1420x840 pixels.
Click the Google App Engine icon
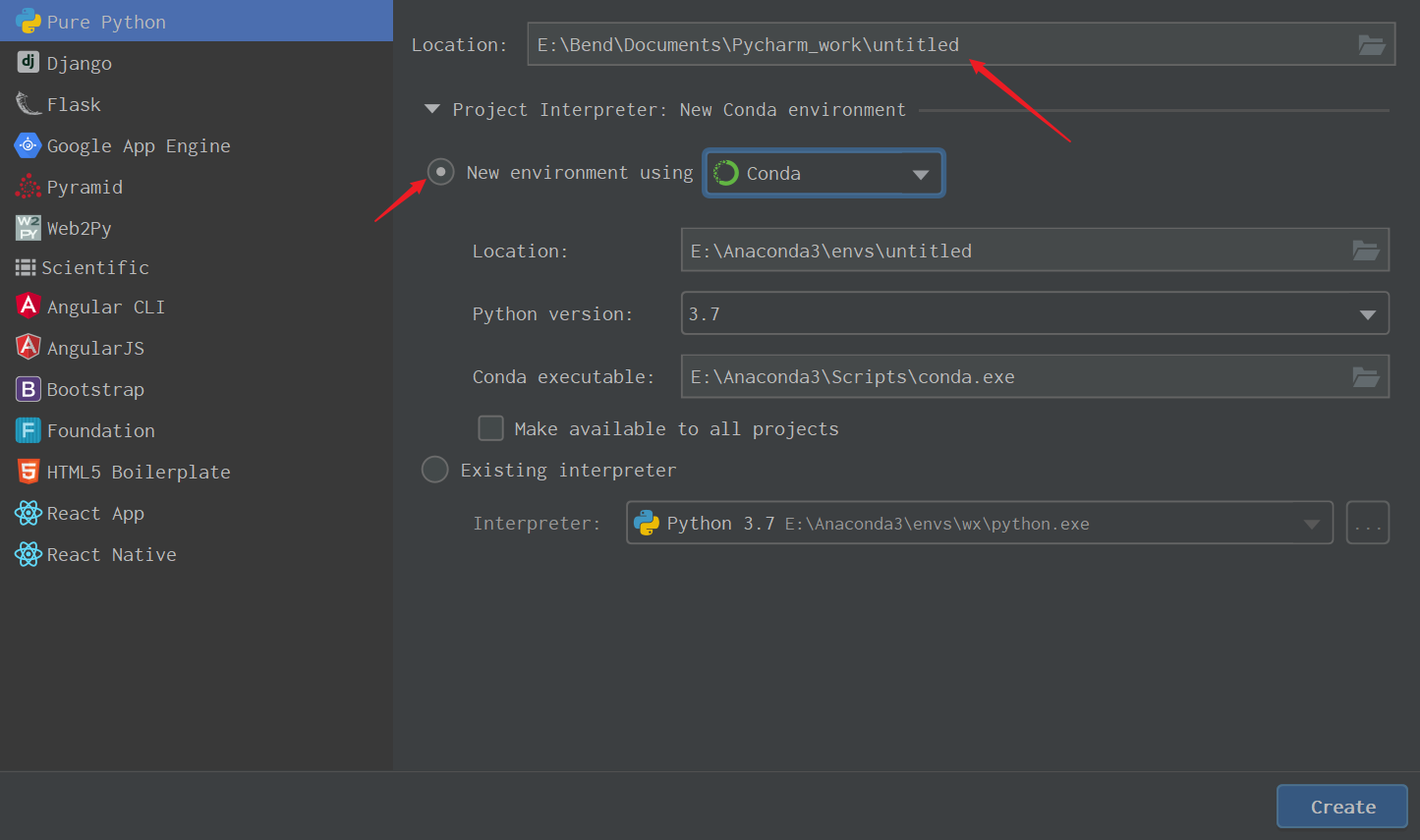click(x=28, y=144)
